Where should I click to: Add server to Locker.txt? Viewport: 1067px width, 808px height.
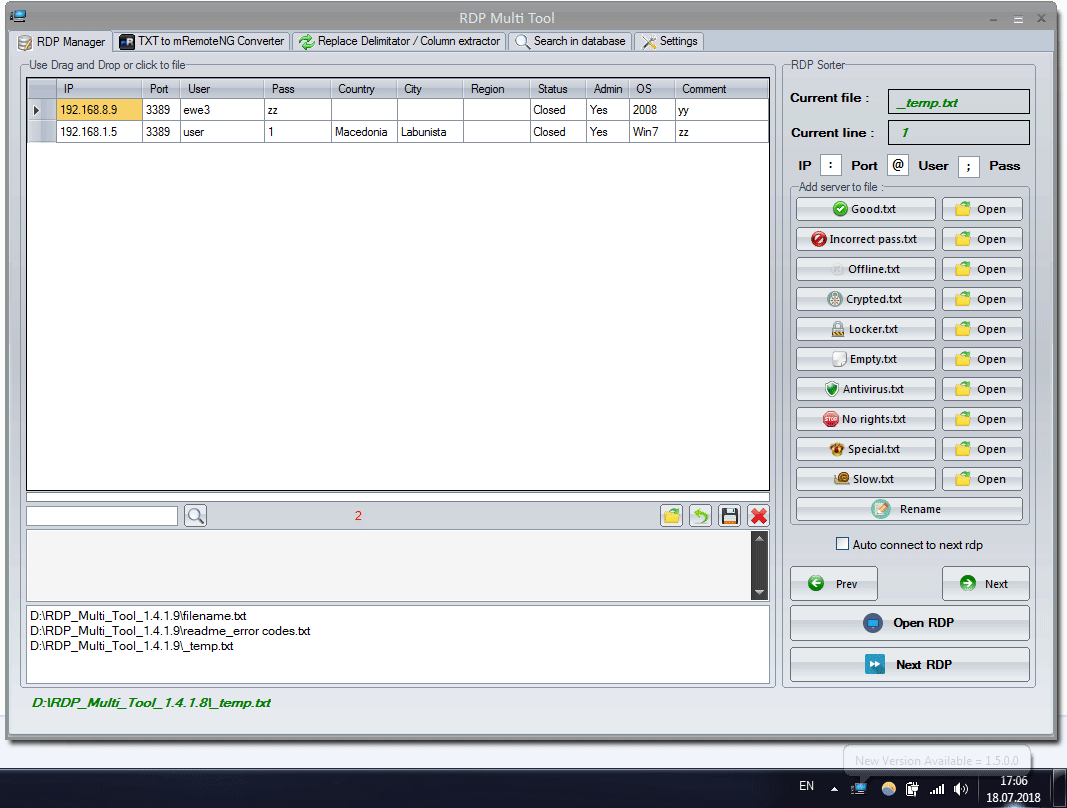click(866, 329)
